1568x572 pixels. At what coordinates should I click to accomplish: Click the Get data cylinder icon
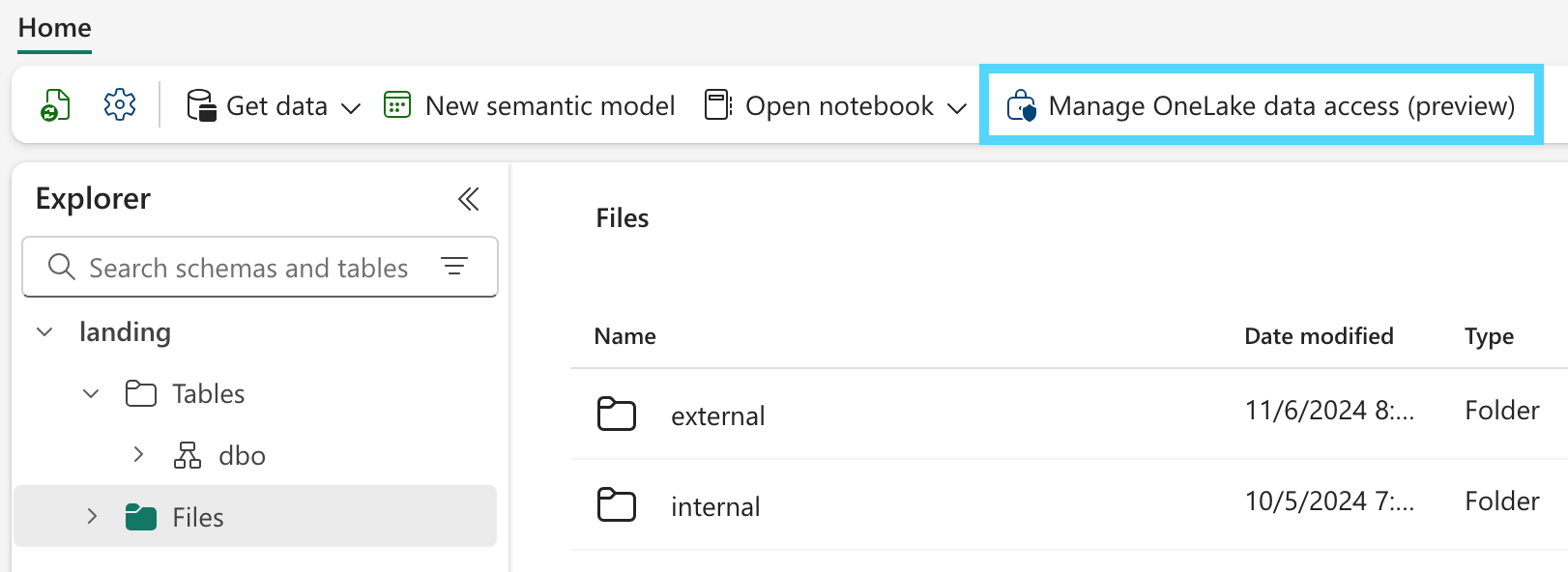pos(201,105)
